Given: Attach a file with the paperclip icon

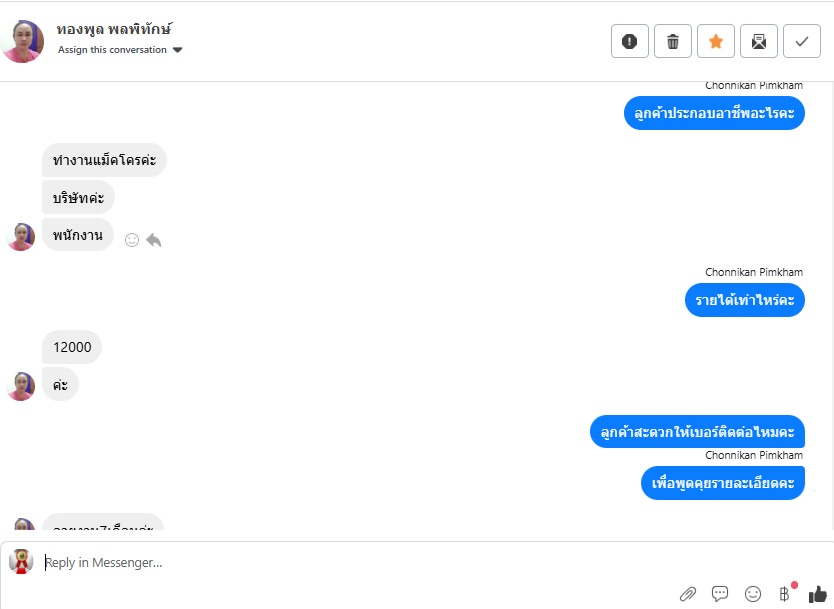Looking at the screenshot, I should (x=688, y=594).
